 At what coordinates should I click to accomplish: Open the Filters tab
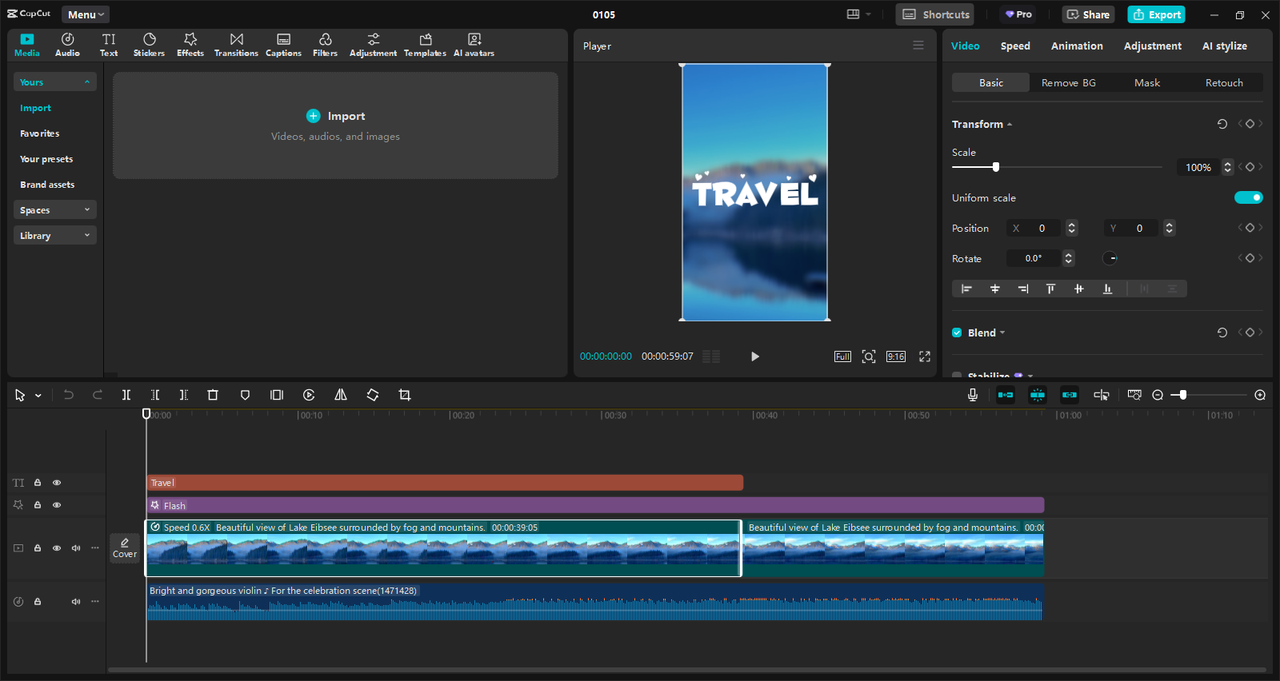(x=325, y=45)
